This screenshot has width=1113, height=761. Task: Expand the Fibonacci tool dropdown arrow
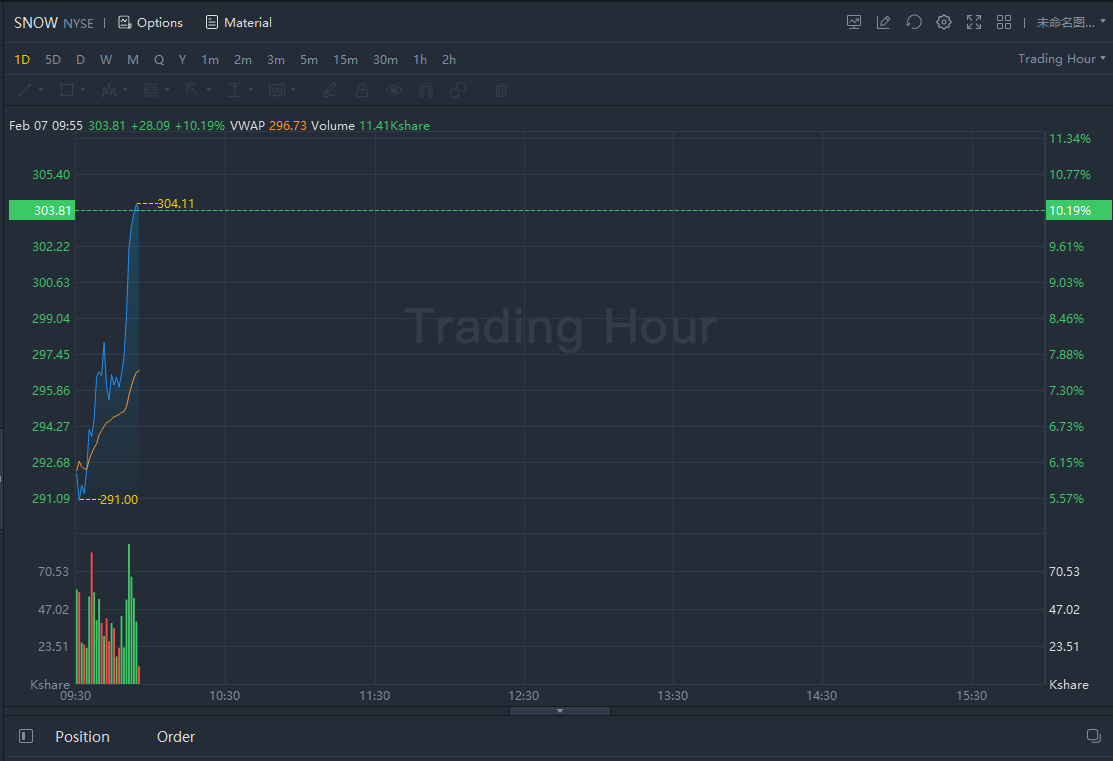click(x=167, y=90)
